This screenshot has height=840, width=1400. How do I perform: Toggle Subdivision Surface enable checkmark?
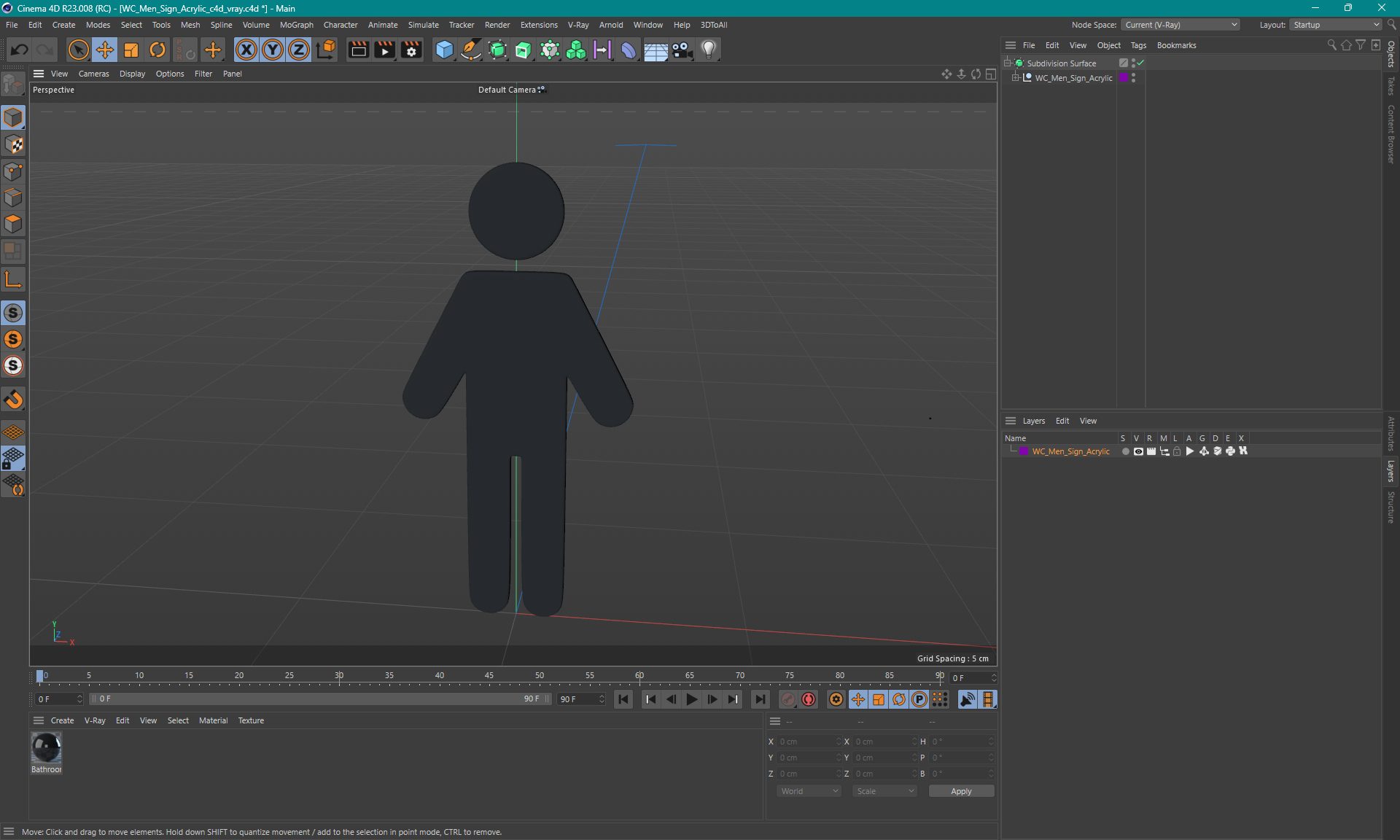point(1140,63)
